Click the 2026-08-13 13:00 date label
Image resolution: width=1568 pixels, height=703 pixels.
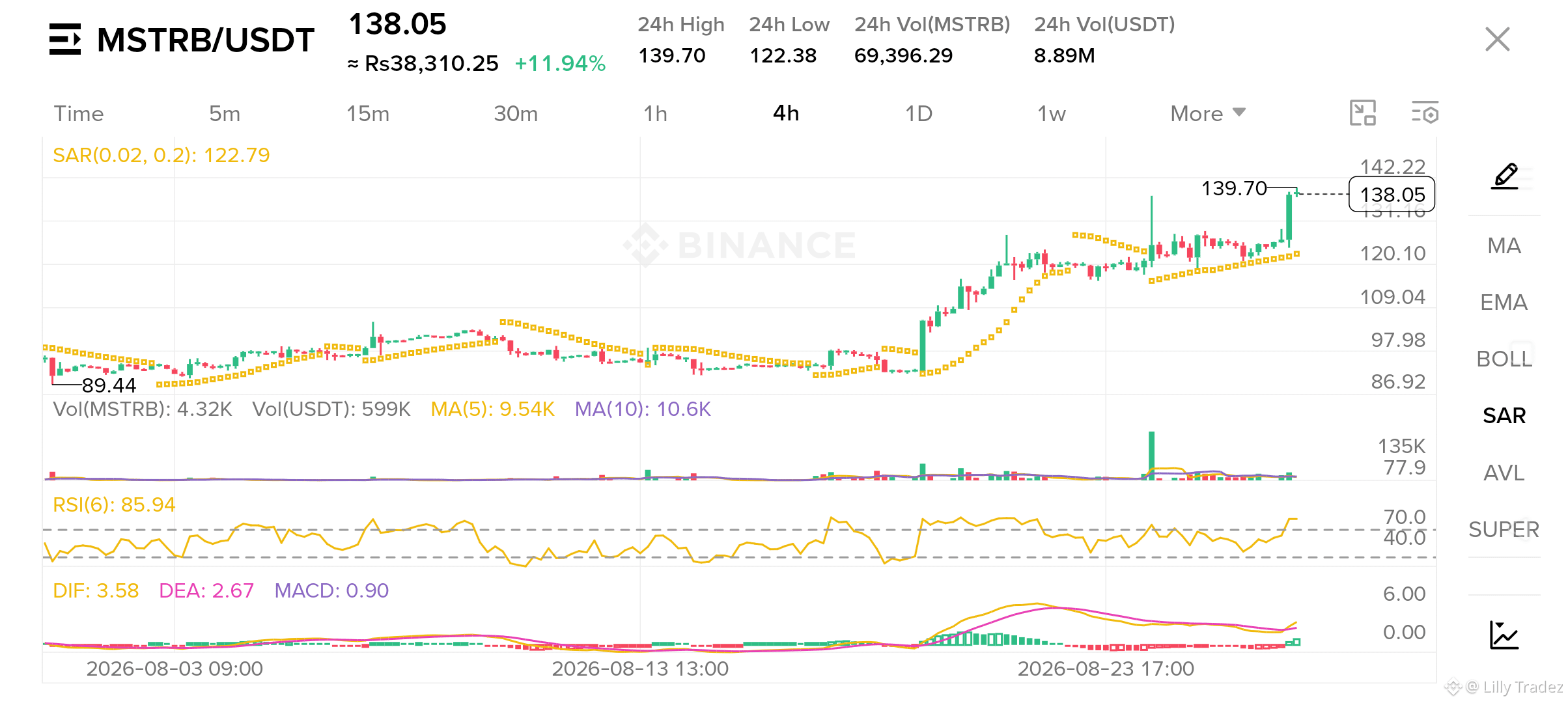[640, 669]
